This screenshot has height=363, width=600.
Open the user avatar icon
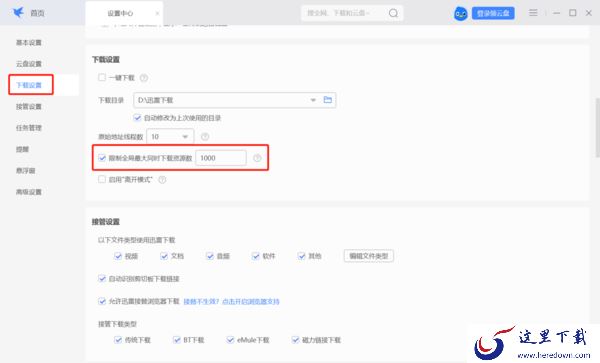coord(461,14)
